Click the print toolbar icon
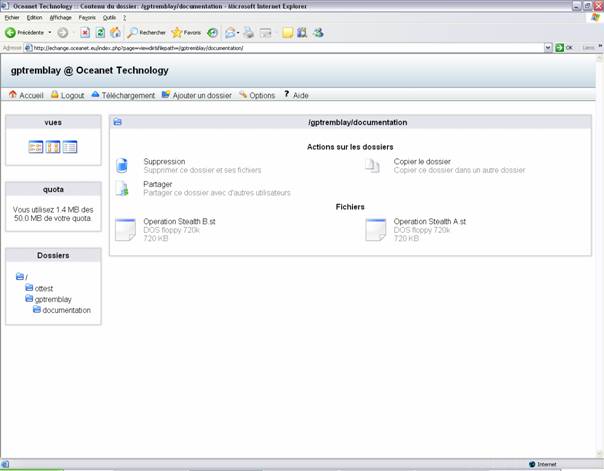Screen dimensions: 604x471 click(249, 33)
